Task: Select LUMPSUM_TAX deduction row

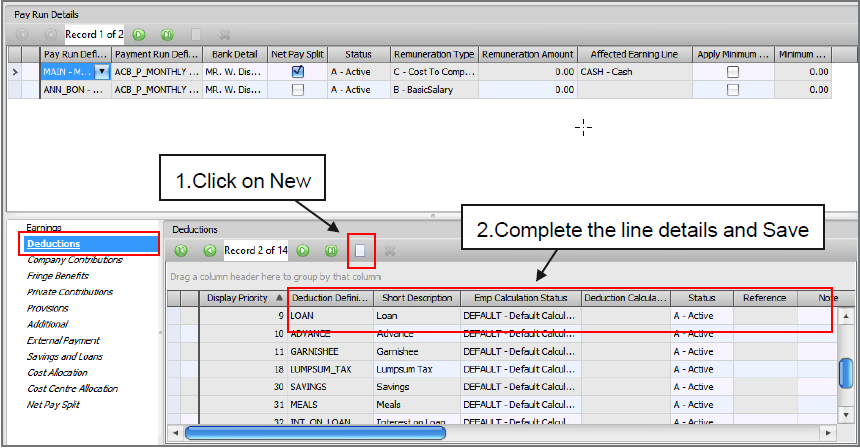Action: click(x=502, y=369)
